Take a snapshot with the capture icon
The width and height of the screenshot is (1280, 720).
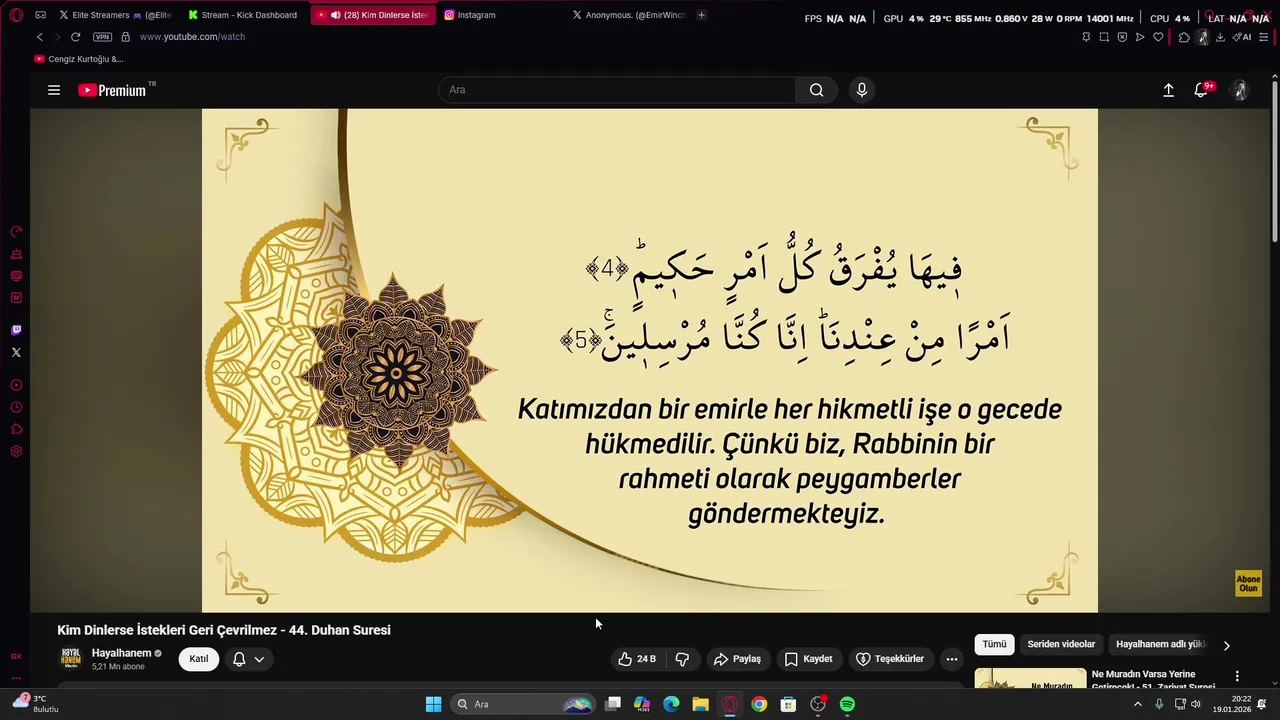(1104, 37)
